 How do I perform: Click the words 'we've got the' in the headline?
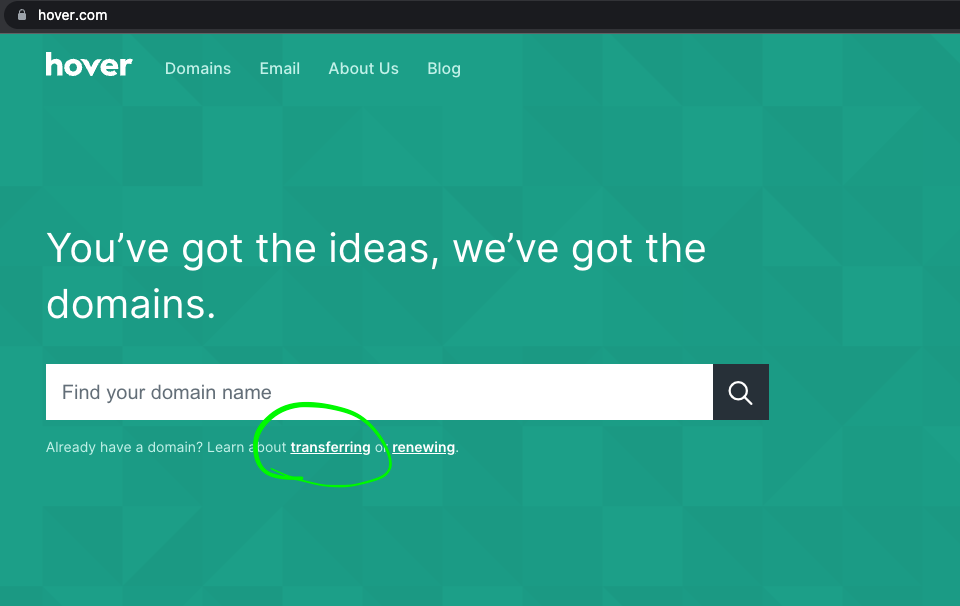(580, 248)
